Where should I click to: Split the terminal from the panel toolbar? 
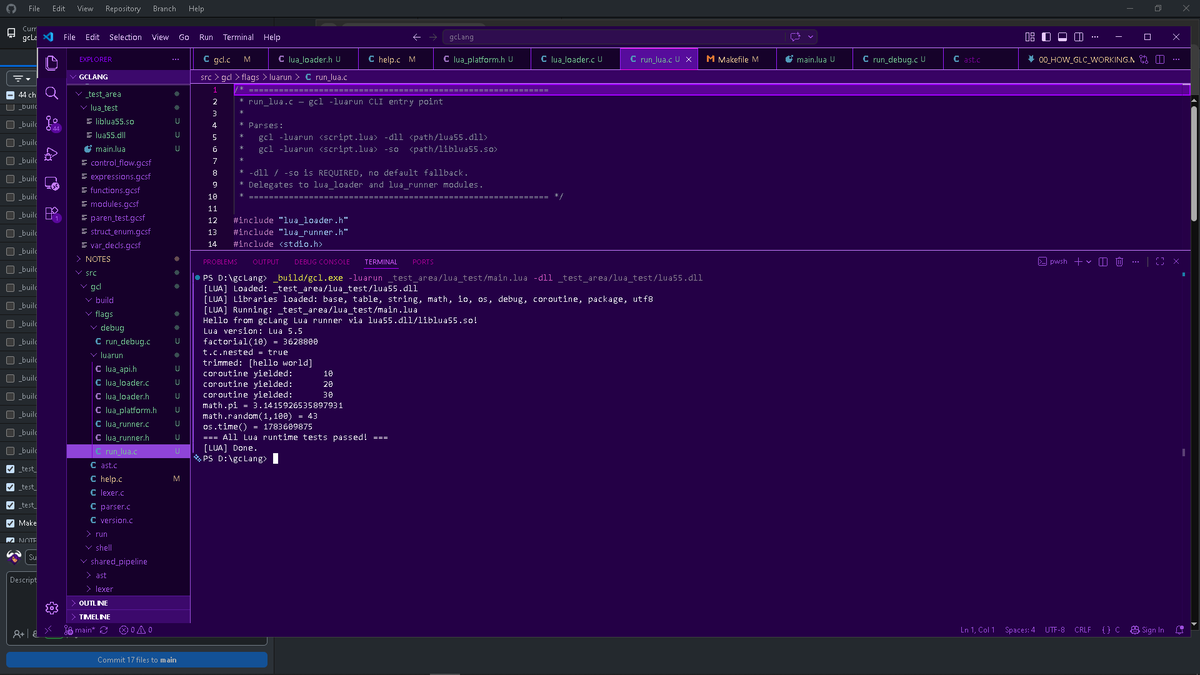point(1103,262)
